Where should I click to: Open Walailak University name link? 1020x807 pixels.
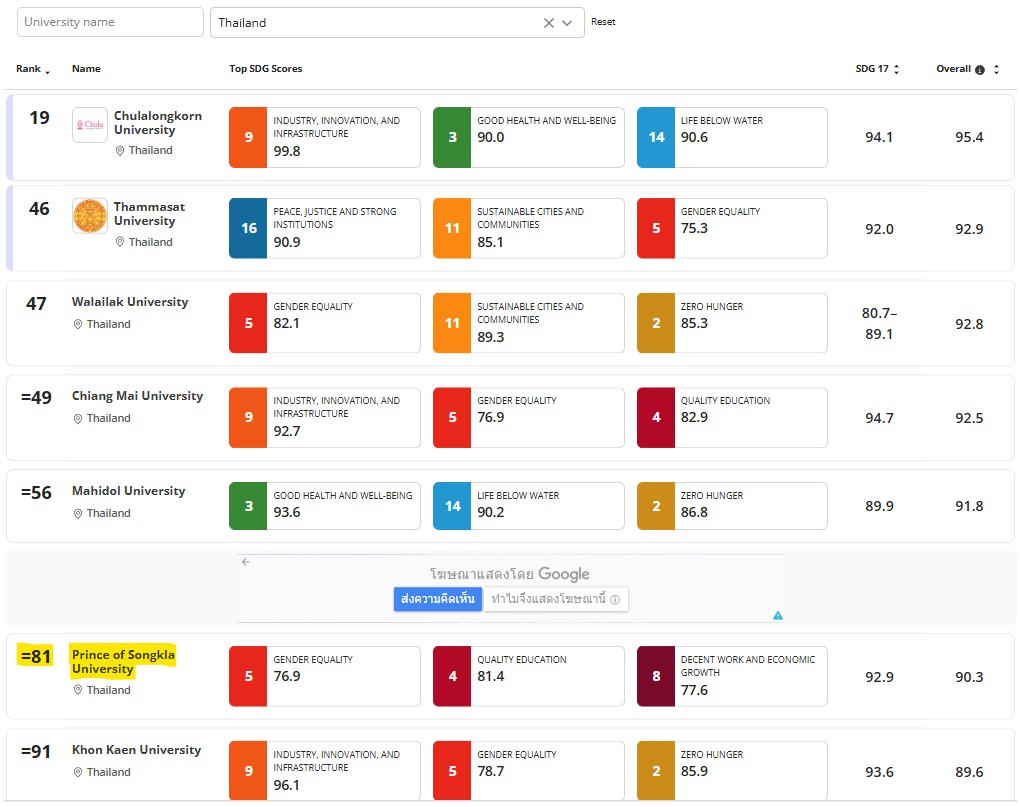coord(130,302)
